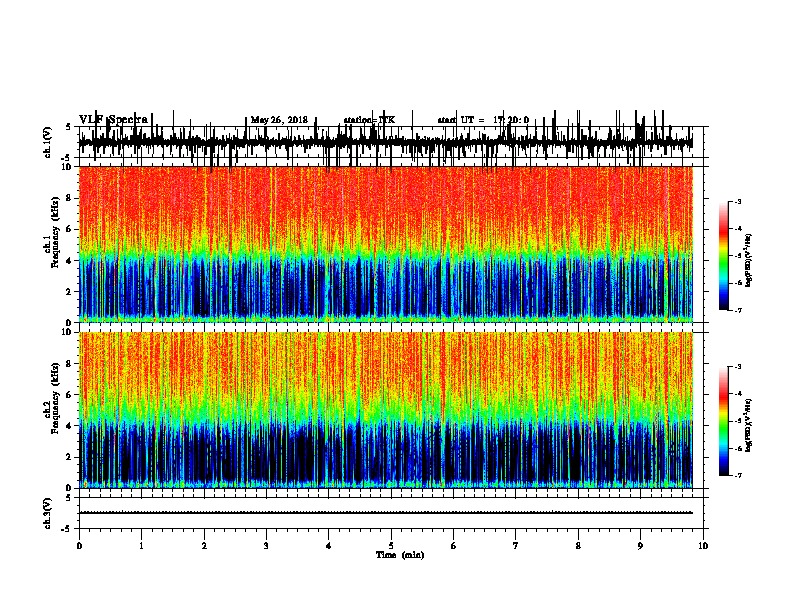Viewport: 792px width, 612px height.
Task: Click time axis tick label "8"
Action: [x=578, y=546]
